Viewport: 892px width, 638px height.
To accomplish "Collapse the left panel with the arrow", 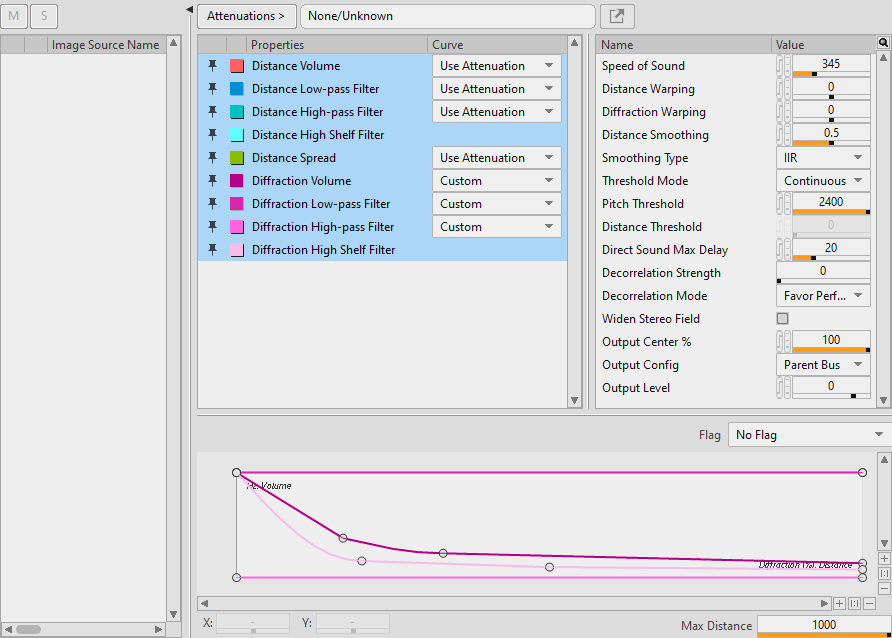I will (190, 9).
